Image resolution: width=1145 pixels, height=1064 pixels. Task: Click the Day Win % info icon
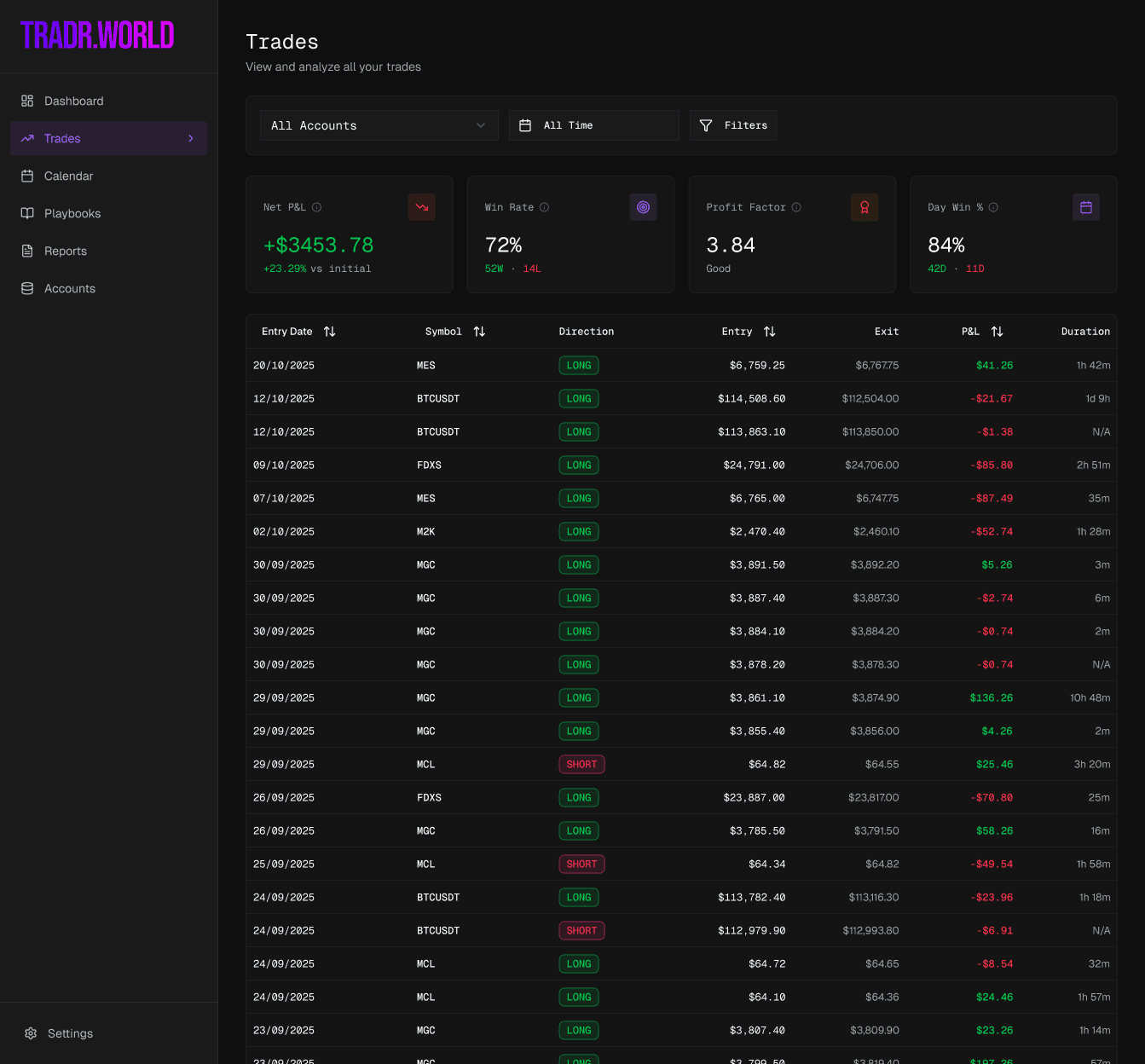(993, 207)
